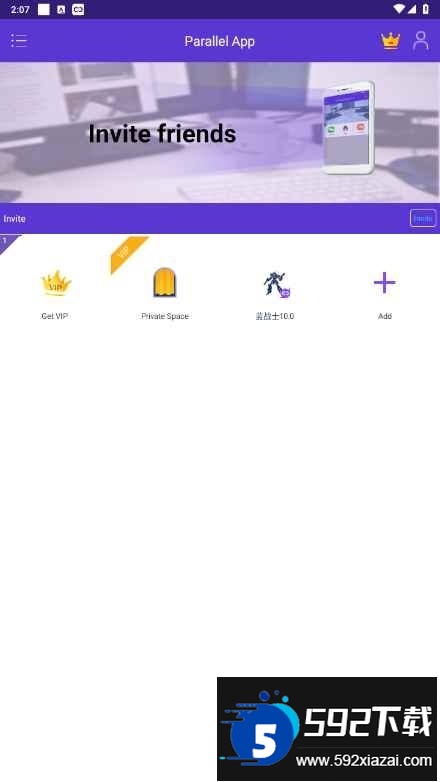Click the Invite button on purple bar
The height and width of the screenshot is (782, 440).
coord(423,218)
